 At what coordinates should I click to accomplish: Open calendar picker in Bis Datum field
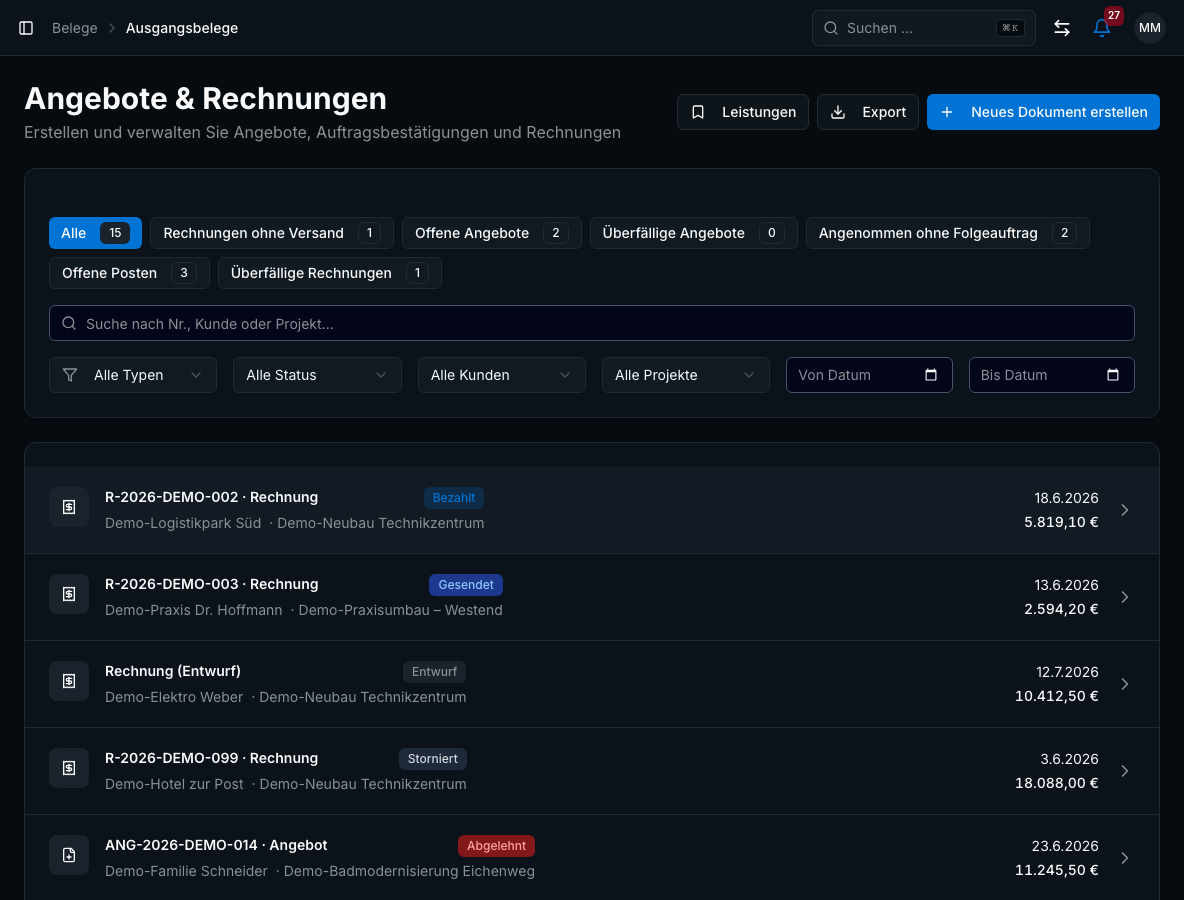click(1112, 374)
